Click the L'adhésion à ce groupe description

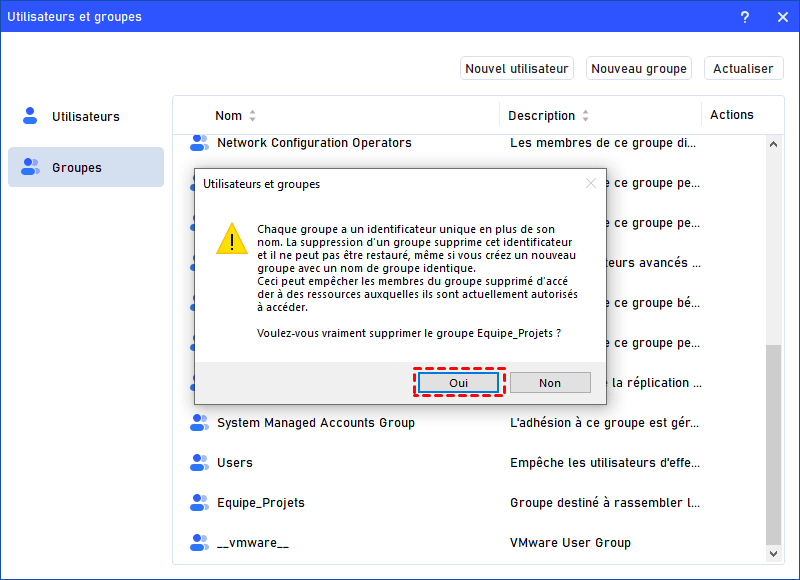[x=604, y=423]
